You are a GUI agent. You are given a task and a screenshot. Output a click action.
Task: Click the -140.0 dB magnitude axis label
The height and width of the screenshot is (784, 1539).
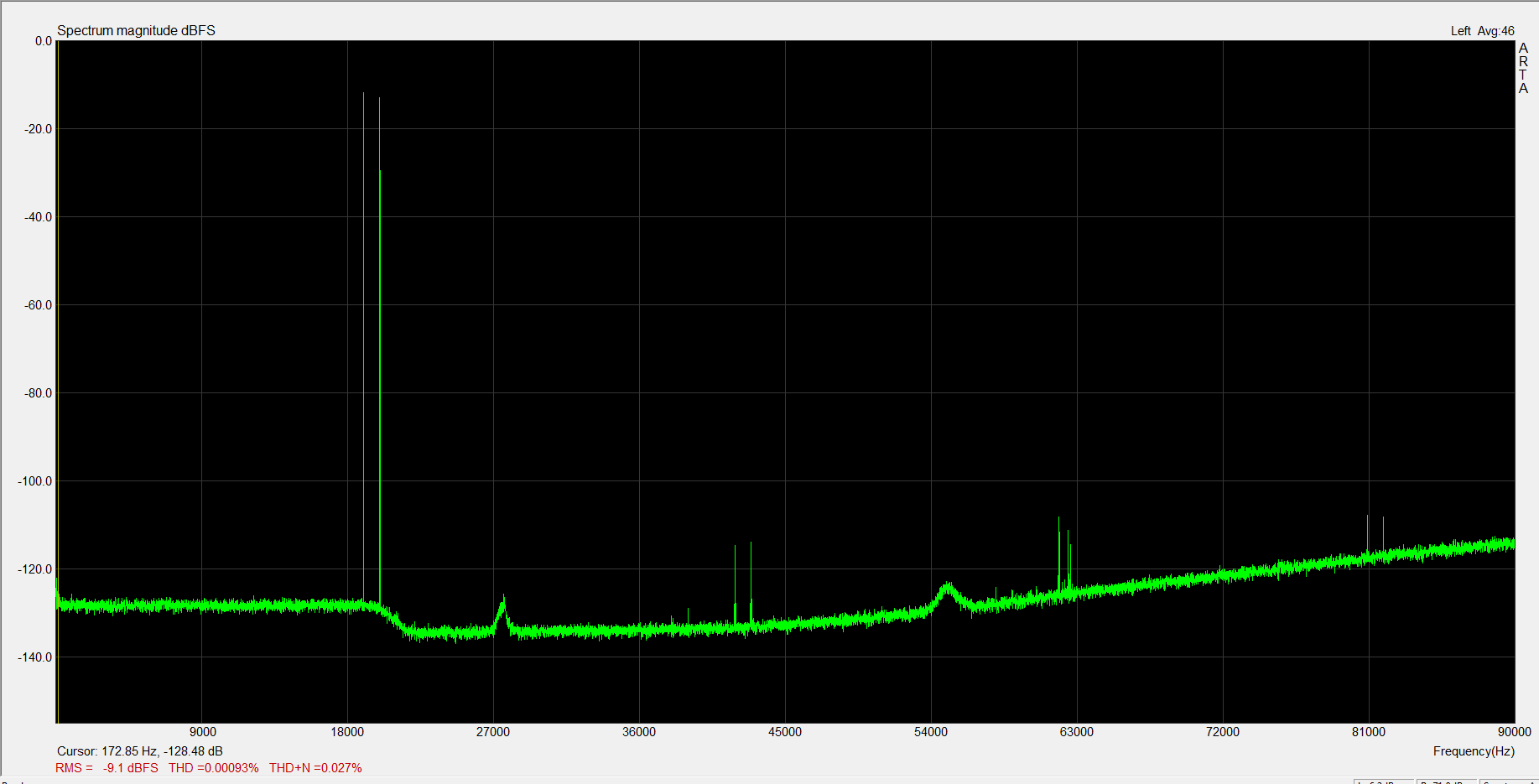click(35, 657)
